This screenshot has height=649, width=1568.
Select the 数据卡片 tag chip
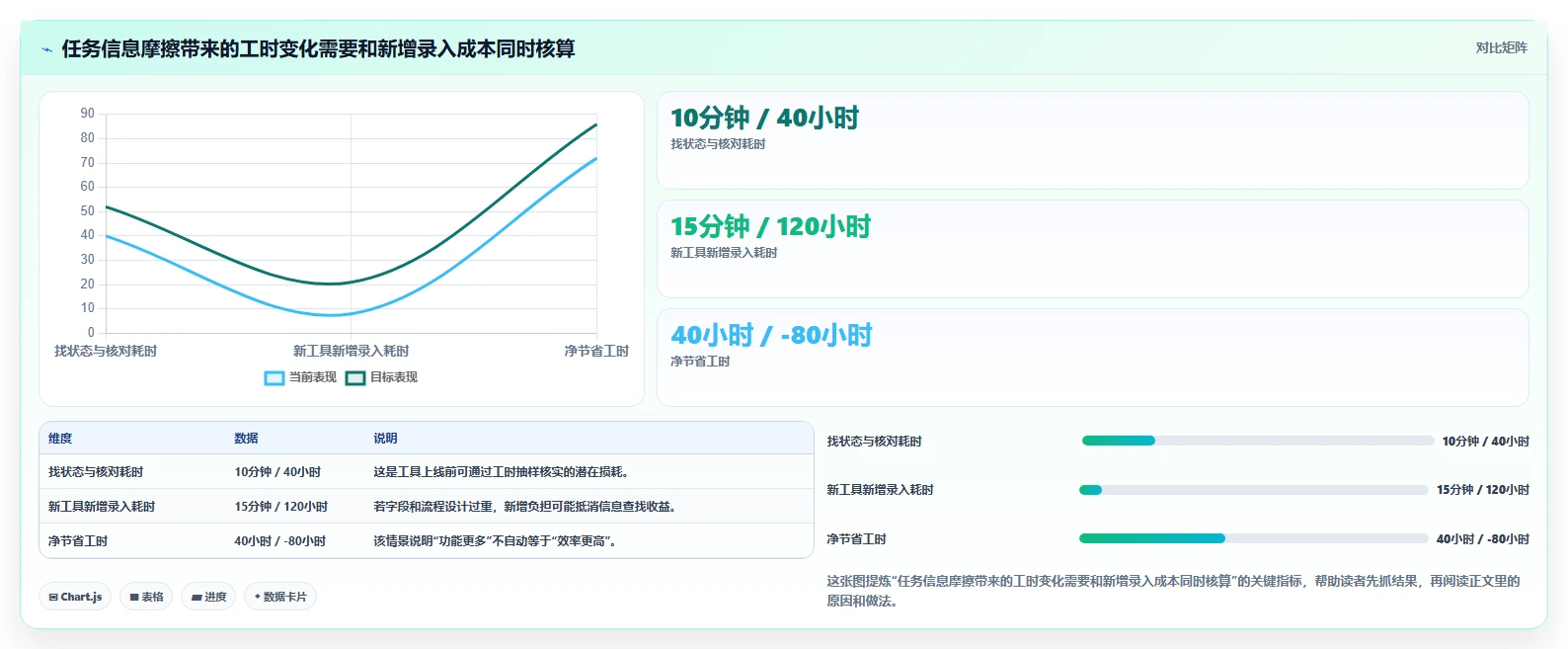(x=280, y=597)
